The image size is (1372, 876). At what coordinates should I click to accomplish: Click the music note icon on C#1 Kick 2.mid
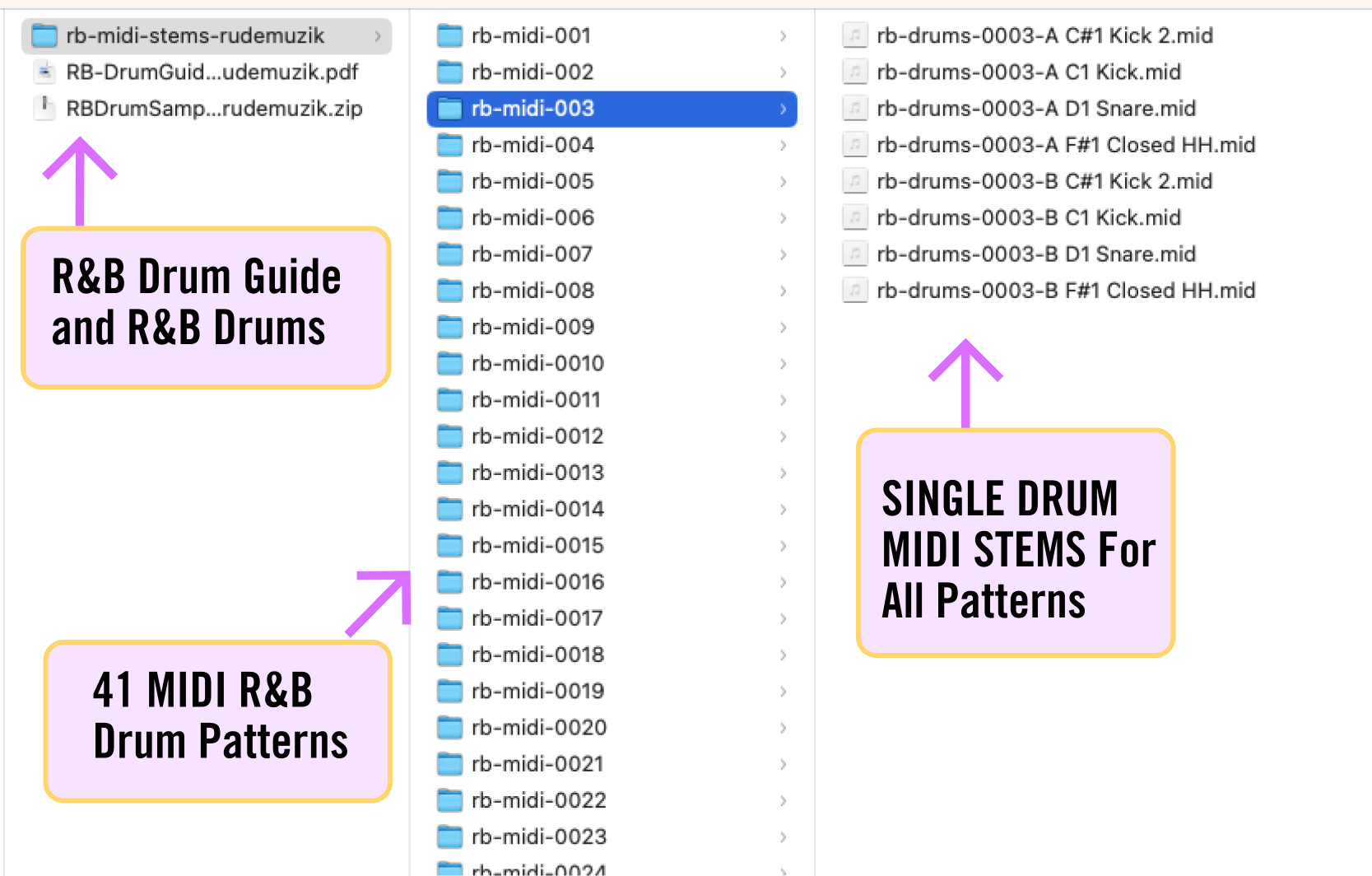pos(854,35)
